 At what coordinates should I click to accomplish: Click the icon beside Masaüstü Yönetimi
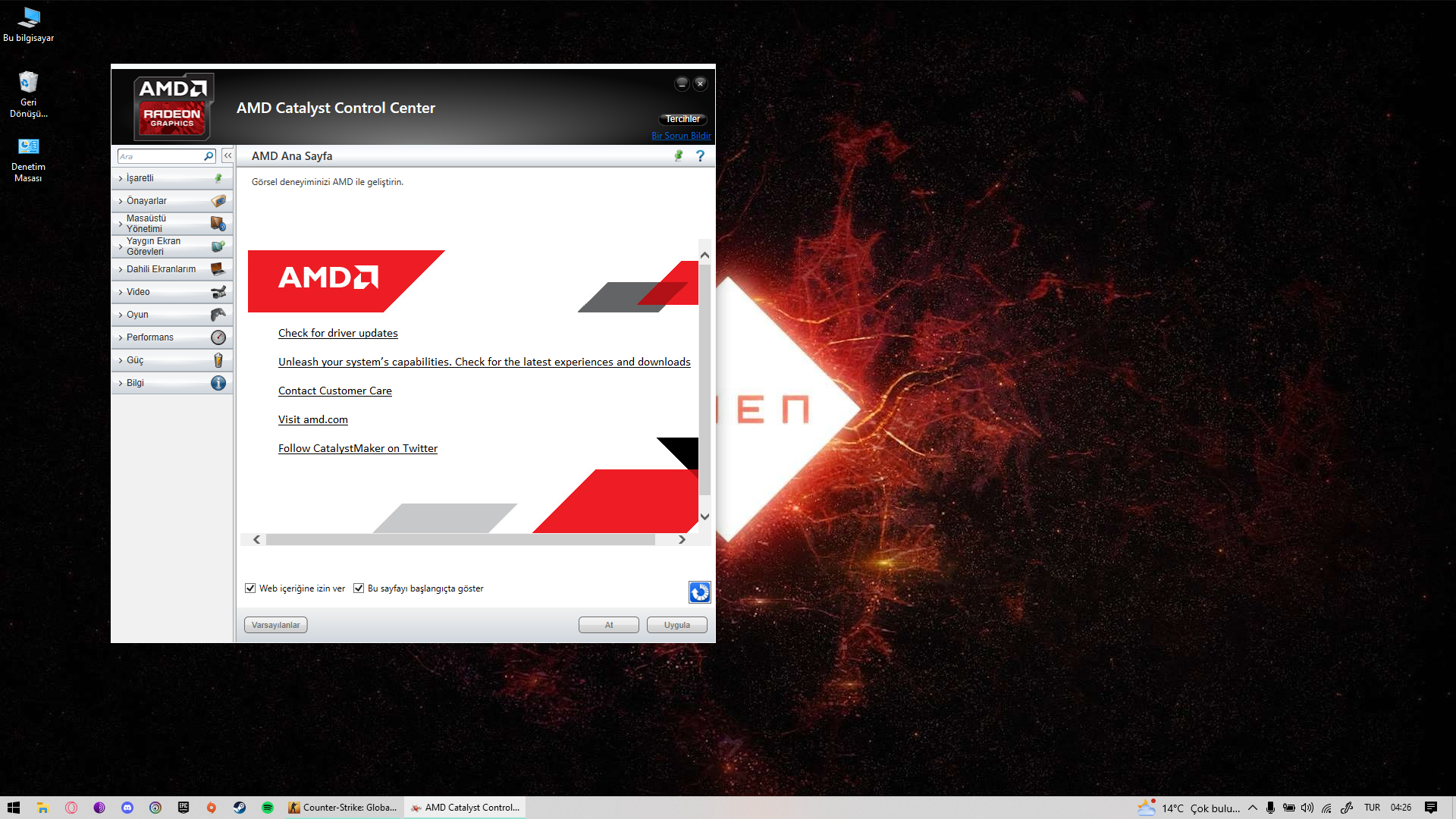point(218,224)
